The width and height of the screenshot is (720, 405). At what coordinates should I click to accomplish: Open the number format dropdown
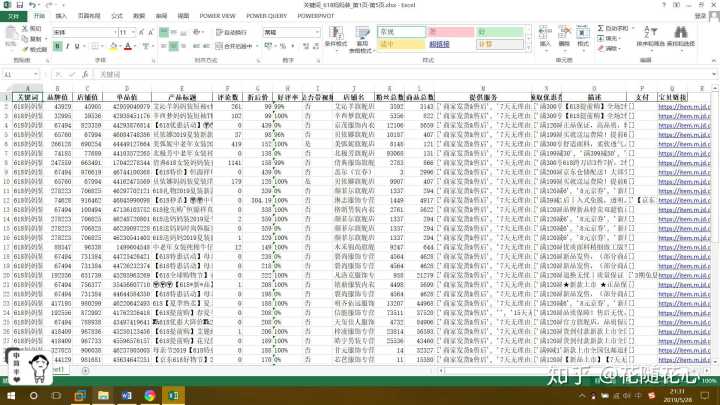317,32
